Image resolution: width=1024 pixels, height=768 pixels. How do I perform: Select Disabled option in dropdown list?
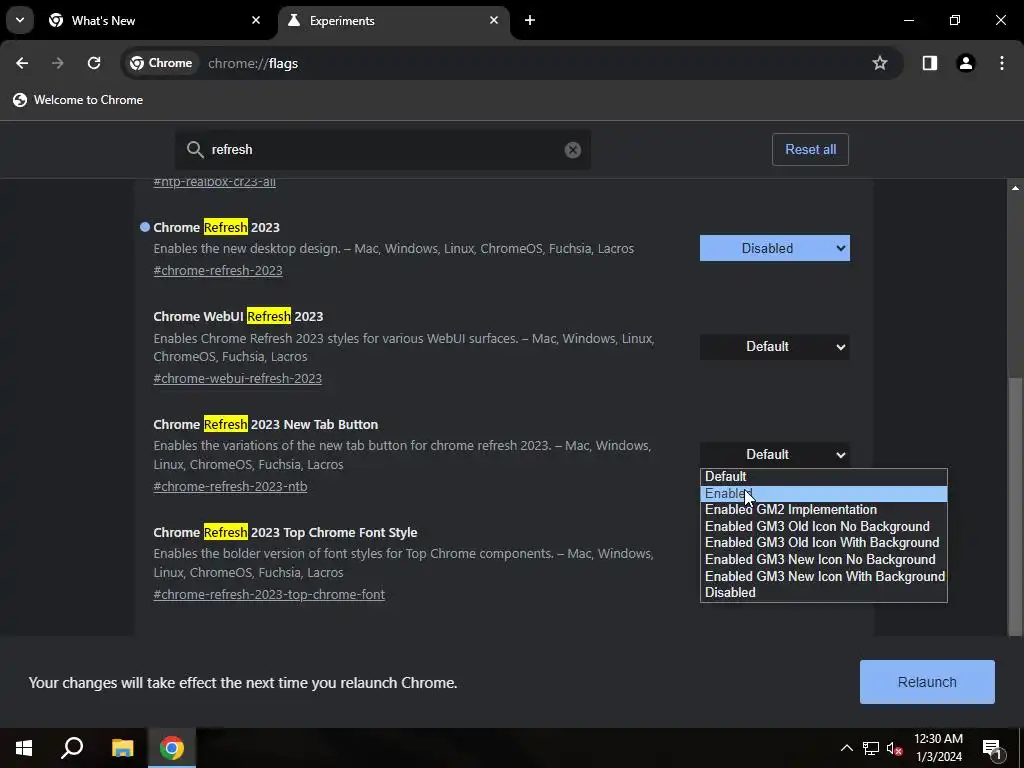coord(823,593)
